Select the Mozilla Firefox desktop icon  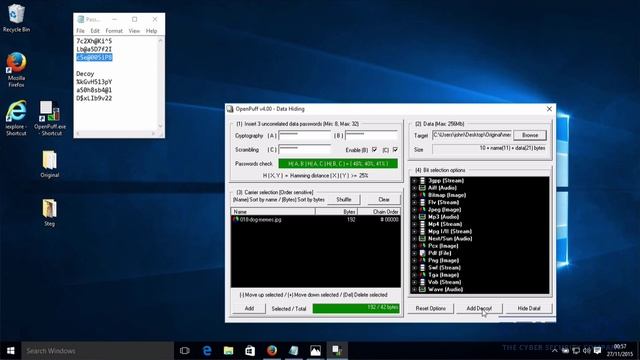(16, 69)
